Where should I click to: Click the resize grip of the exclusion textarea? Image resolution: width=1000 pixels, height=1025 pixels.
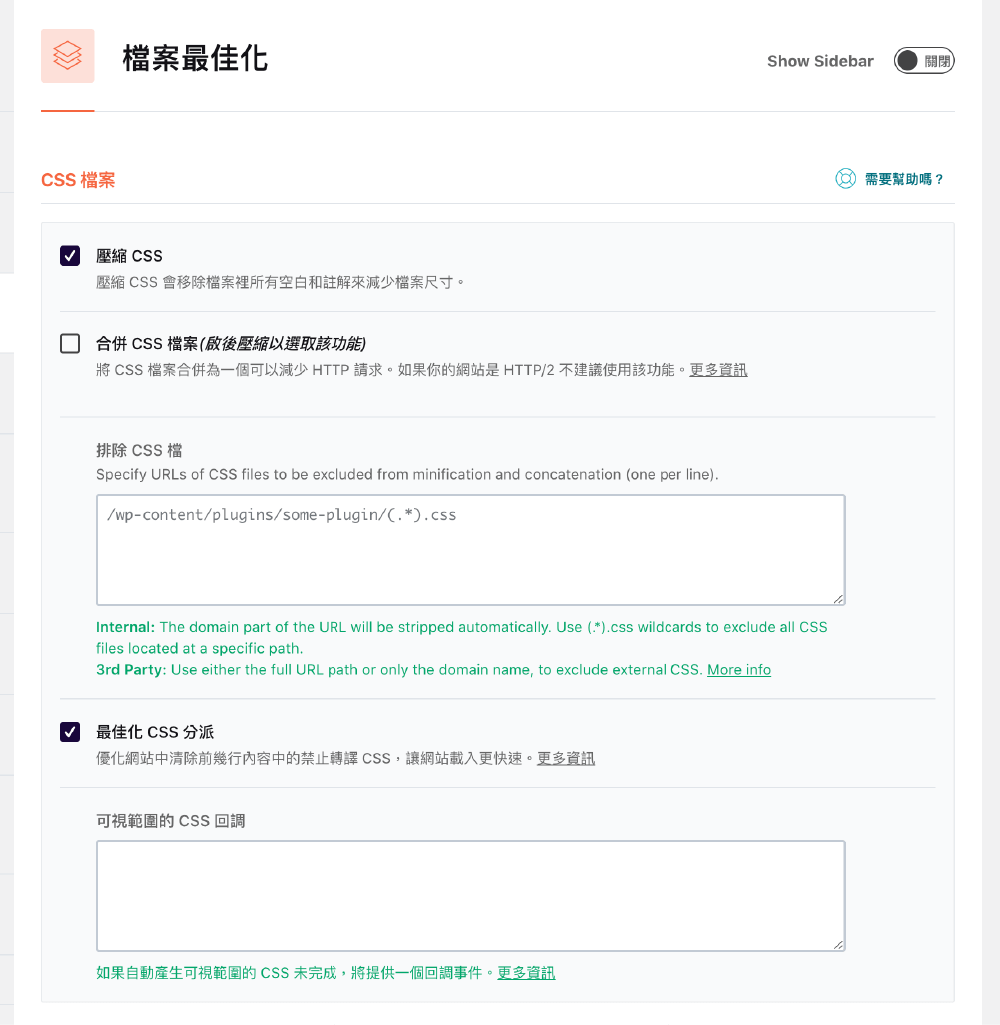839,600
